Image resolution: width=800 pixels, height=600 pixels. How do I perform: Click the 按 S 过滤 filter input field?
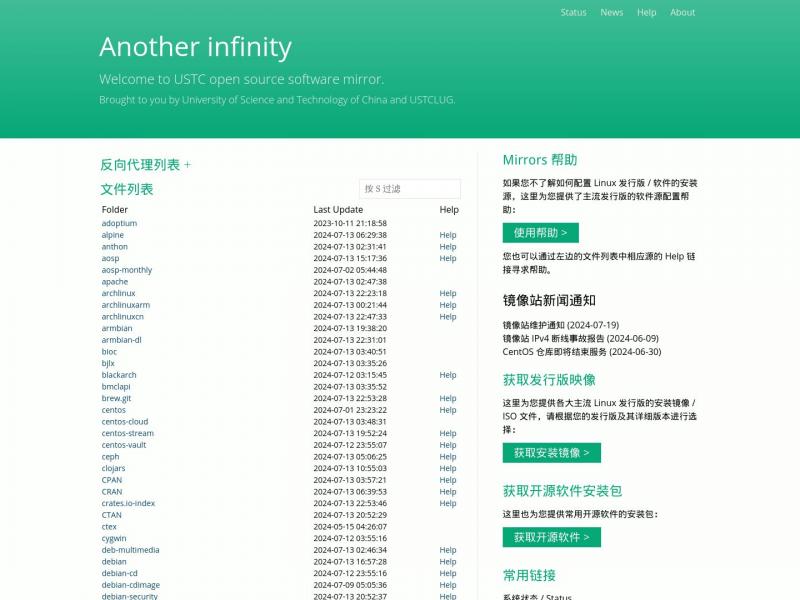pyautogui.click(x=409, y=189)
